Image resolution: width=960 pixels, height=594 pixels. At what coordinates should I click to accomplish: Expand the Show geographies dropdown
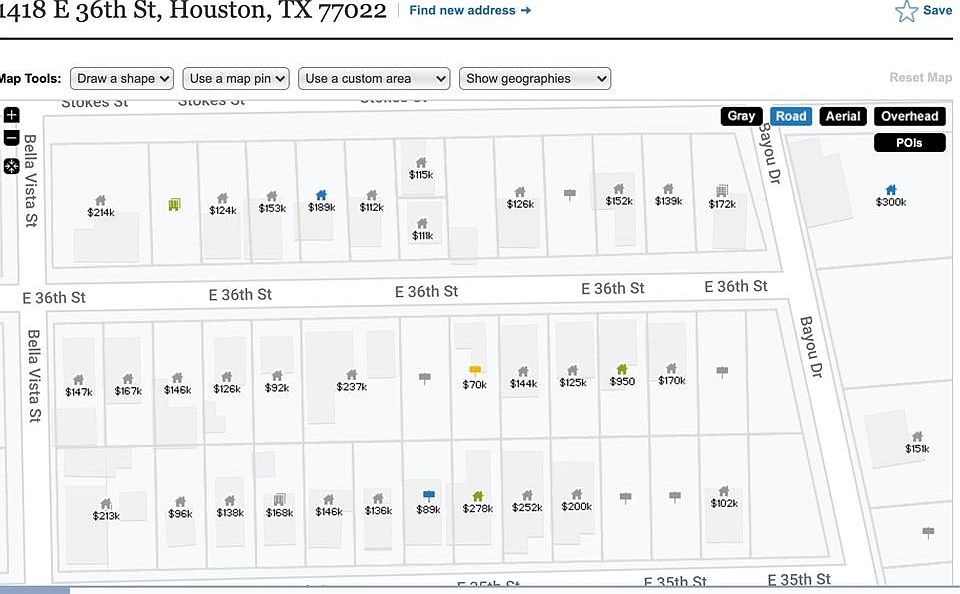click(x=534, y=78)
